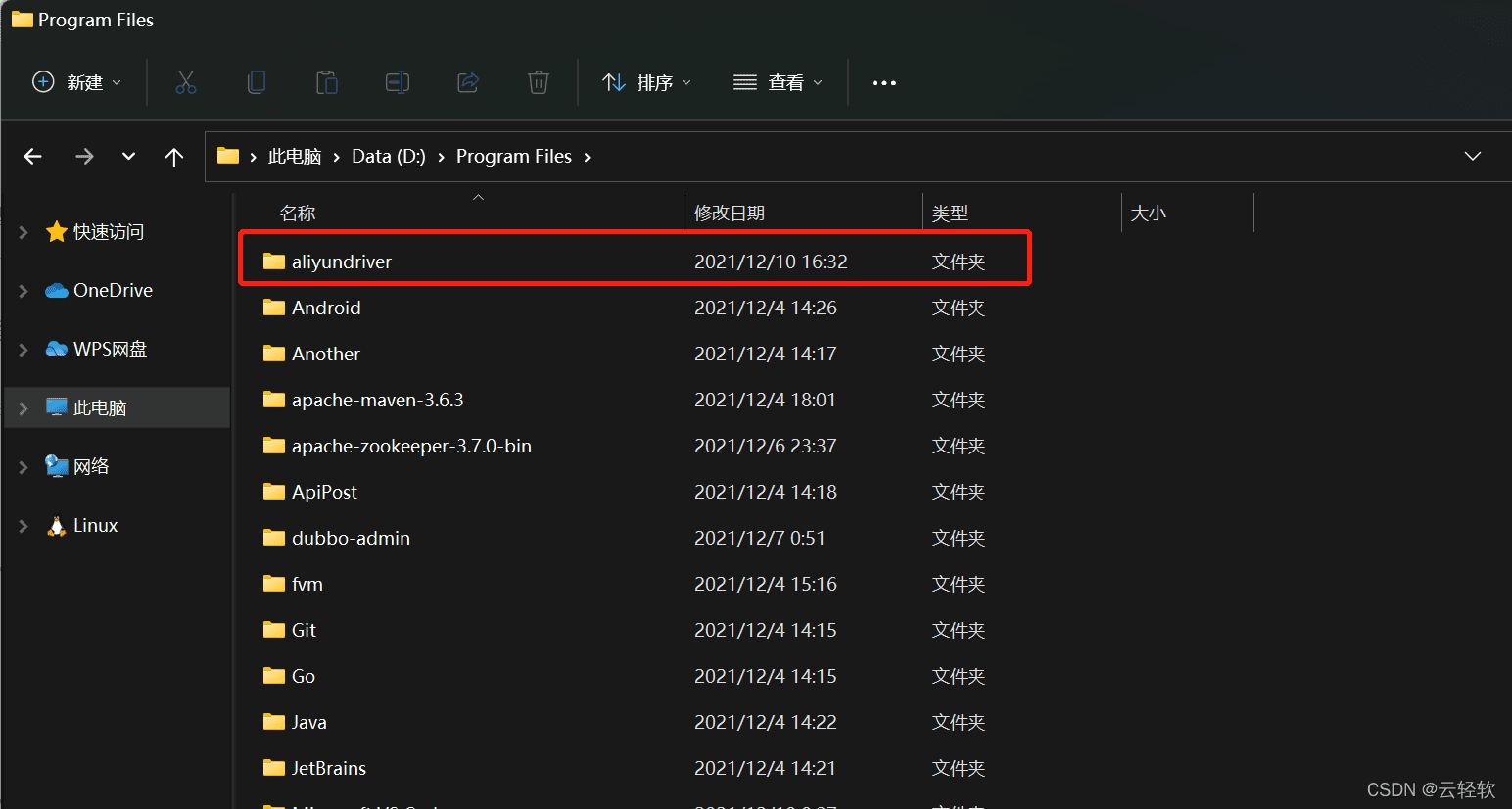This screenshot has width=1512, height=809.
Task: Select Linux in the navigation pane
Action: pyautogui.click(x=95, y=526)
